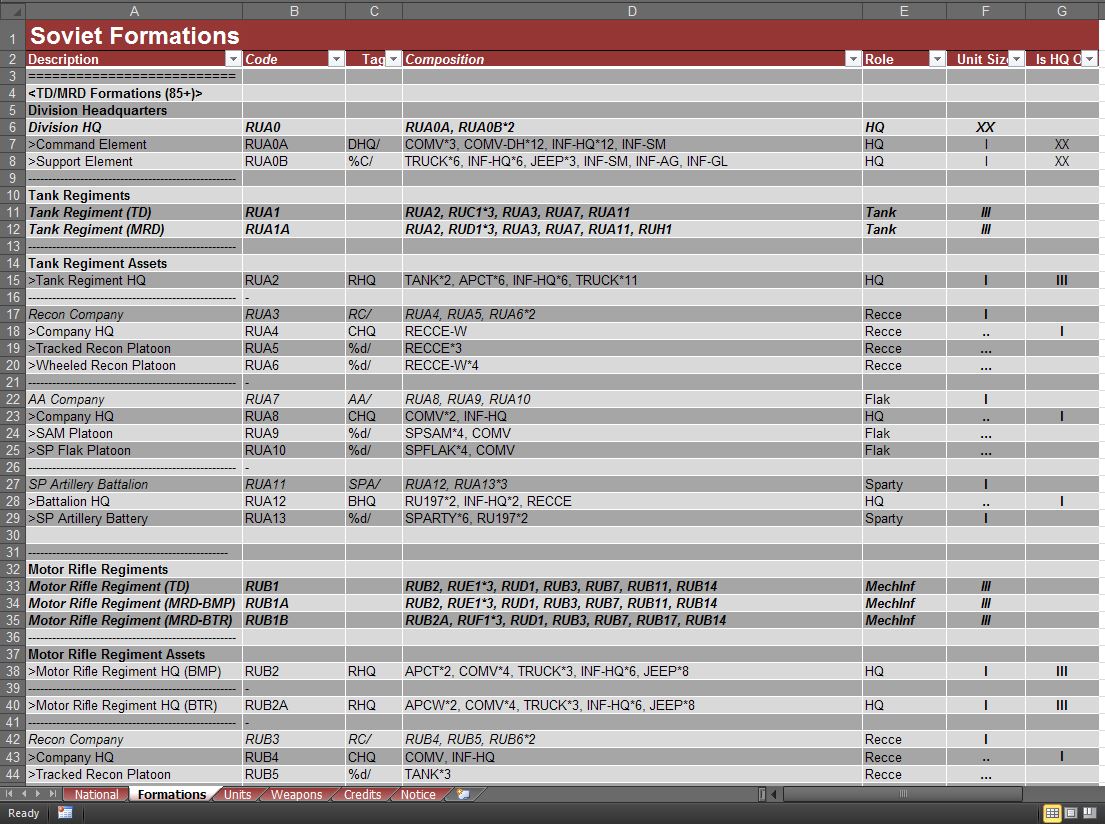Select the 'Tank Regiment (MRD)' cell

coord(134,229)
